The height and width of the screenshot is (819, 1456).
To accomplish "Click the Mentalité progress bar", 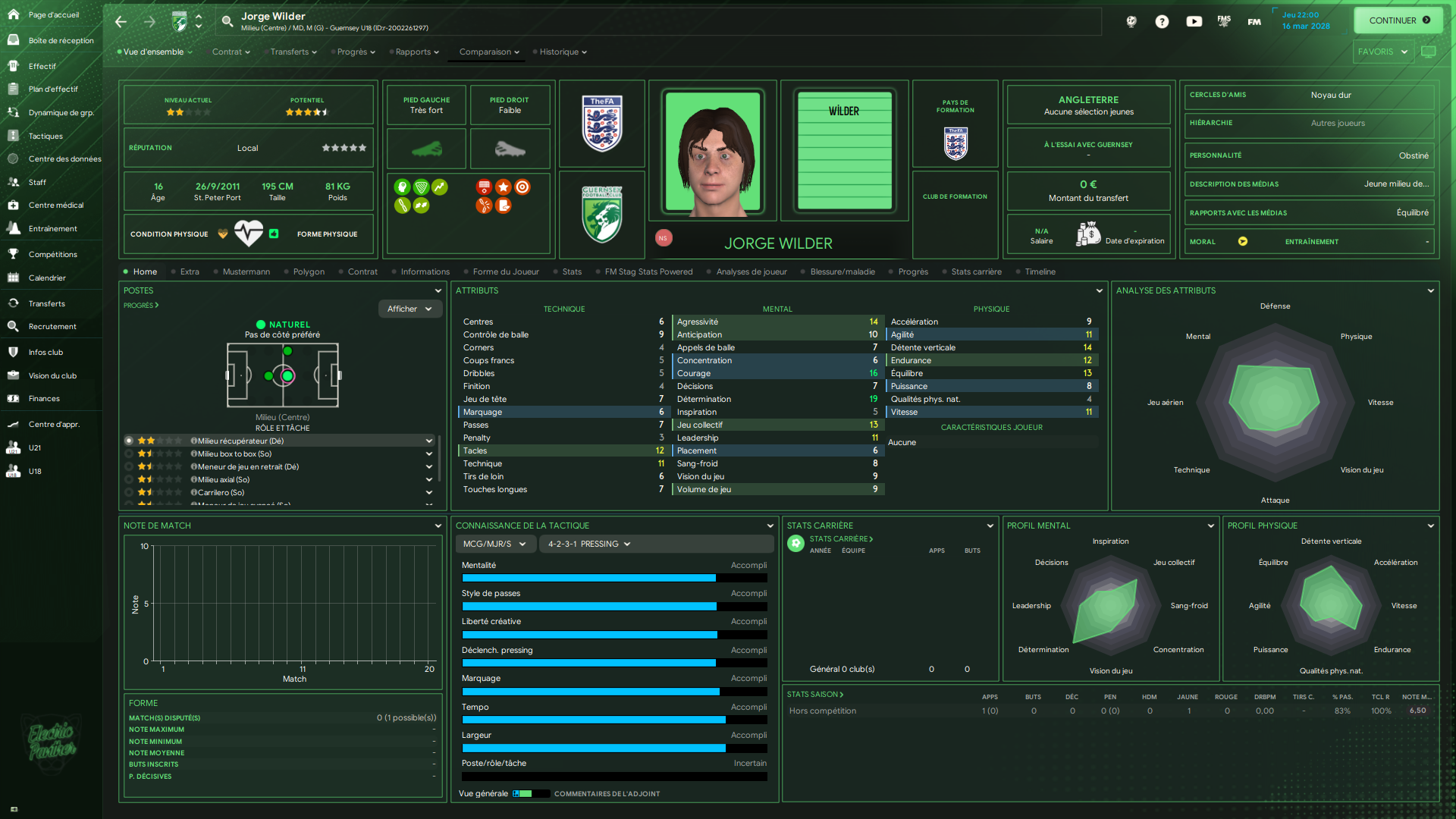I will (614, 578).
